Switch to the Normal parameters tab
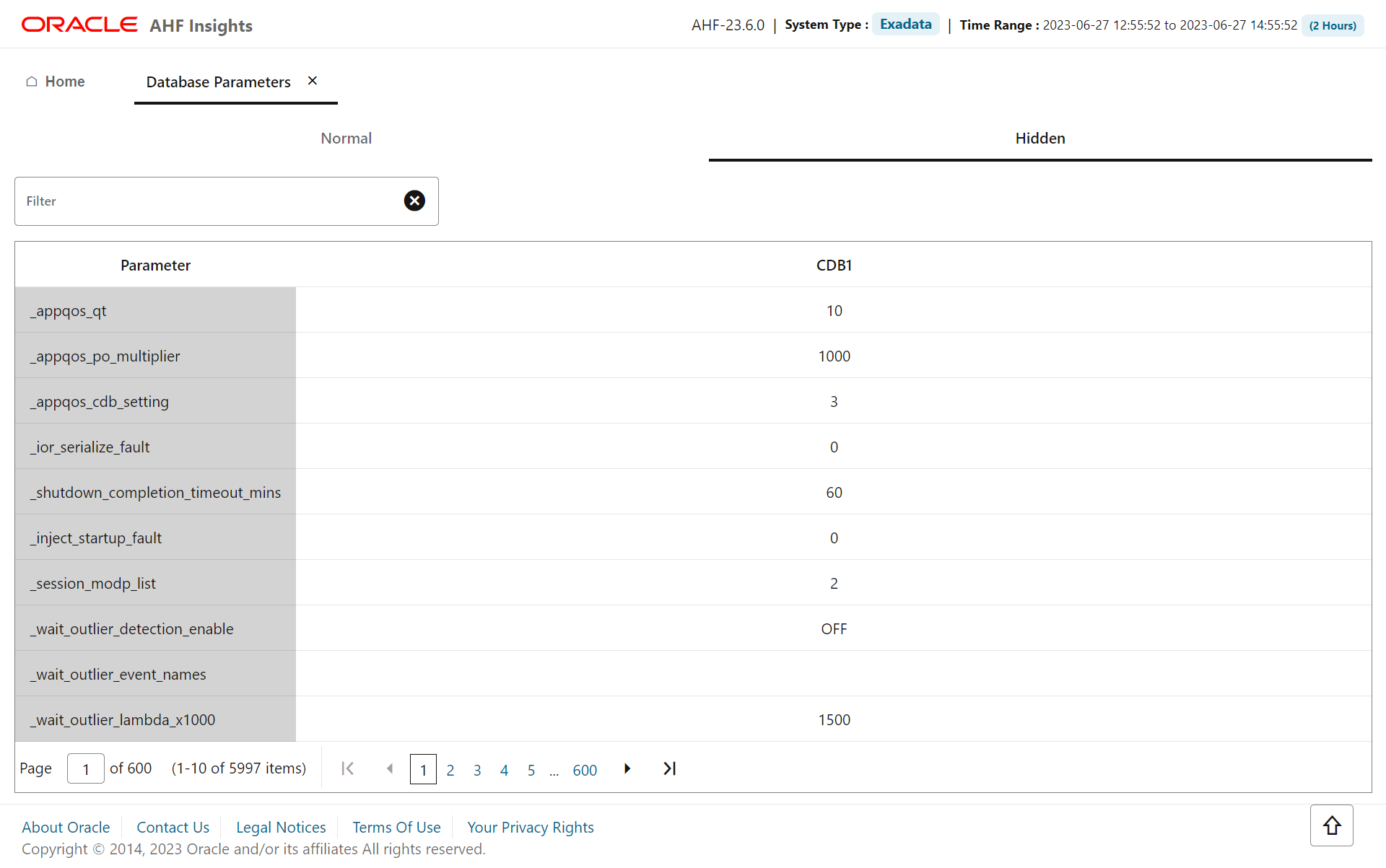The height and width of the screenshot is (868, 1386). click(346, 139)
